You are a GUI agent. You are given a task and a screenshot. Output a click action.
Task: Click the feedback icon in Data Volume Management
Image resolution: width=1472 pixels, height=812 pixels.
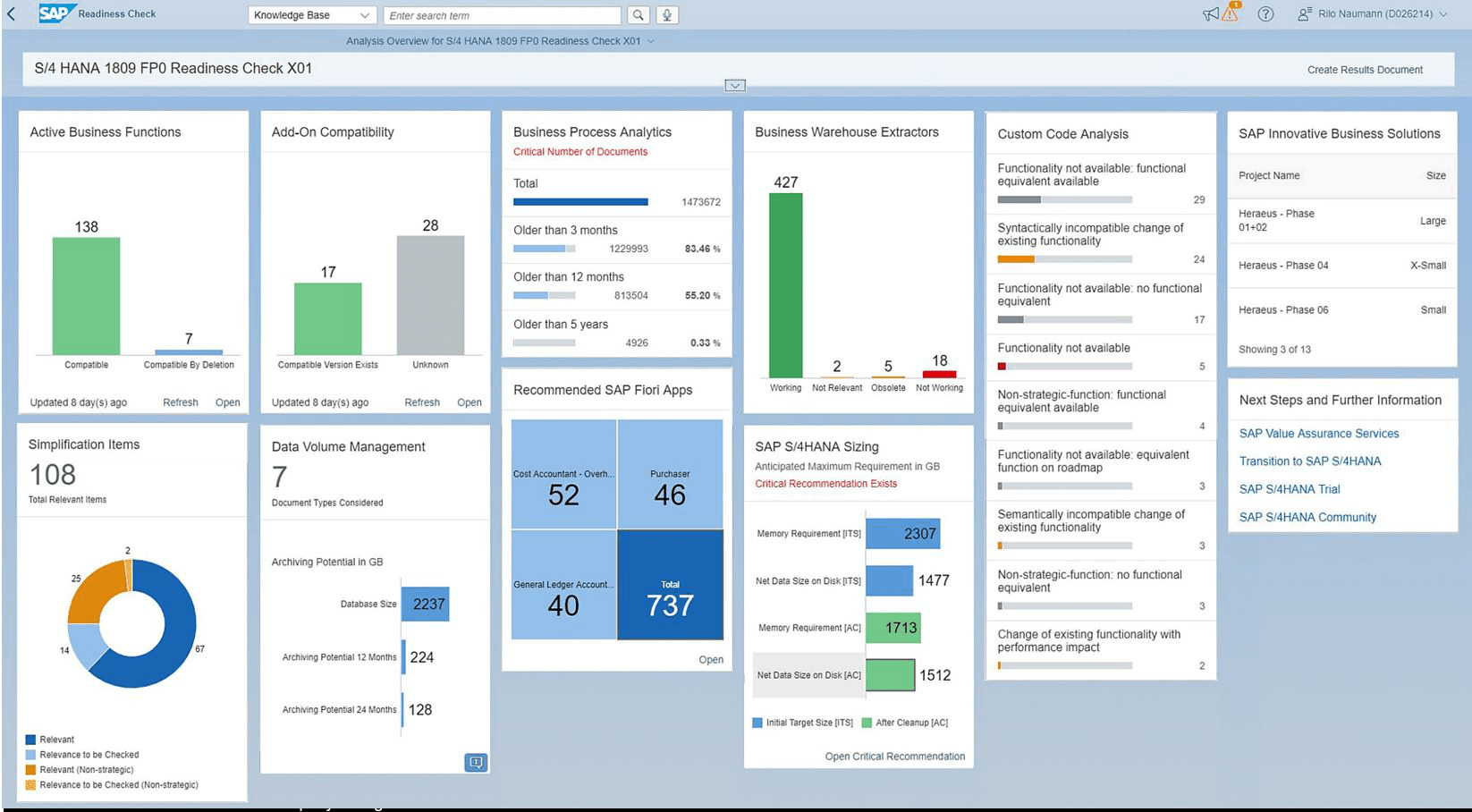click(476, 762)
